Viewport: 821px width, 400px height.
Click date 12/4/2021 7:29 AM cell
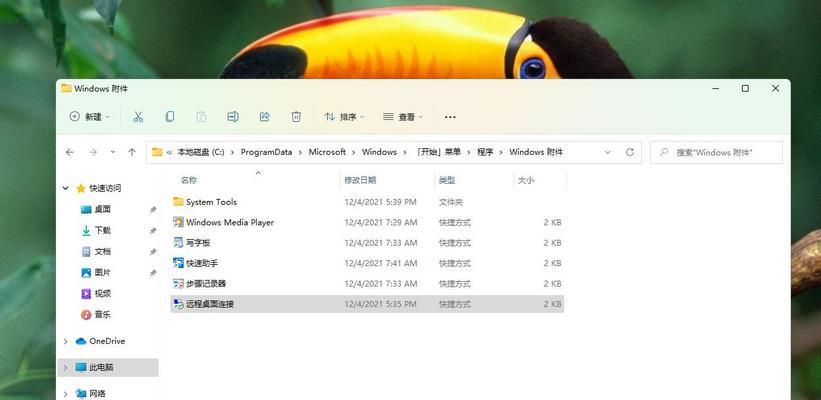pos(381,223)
